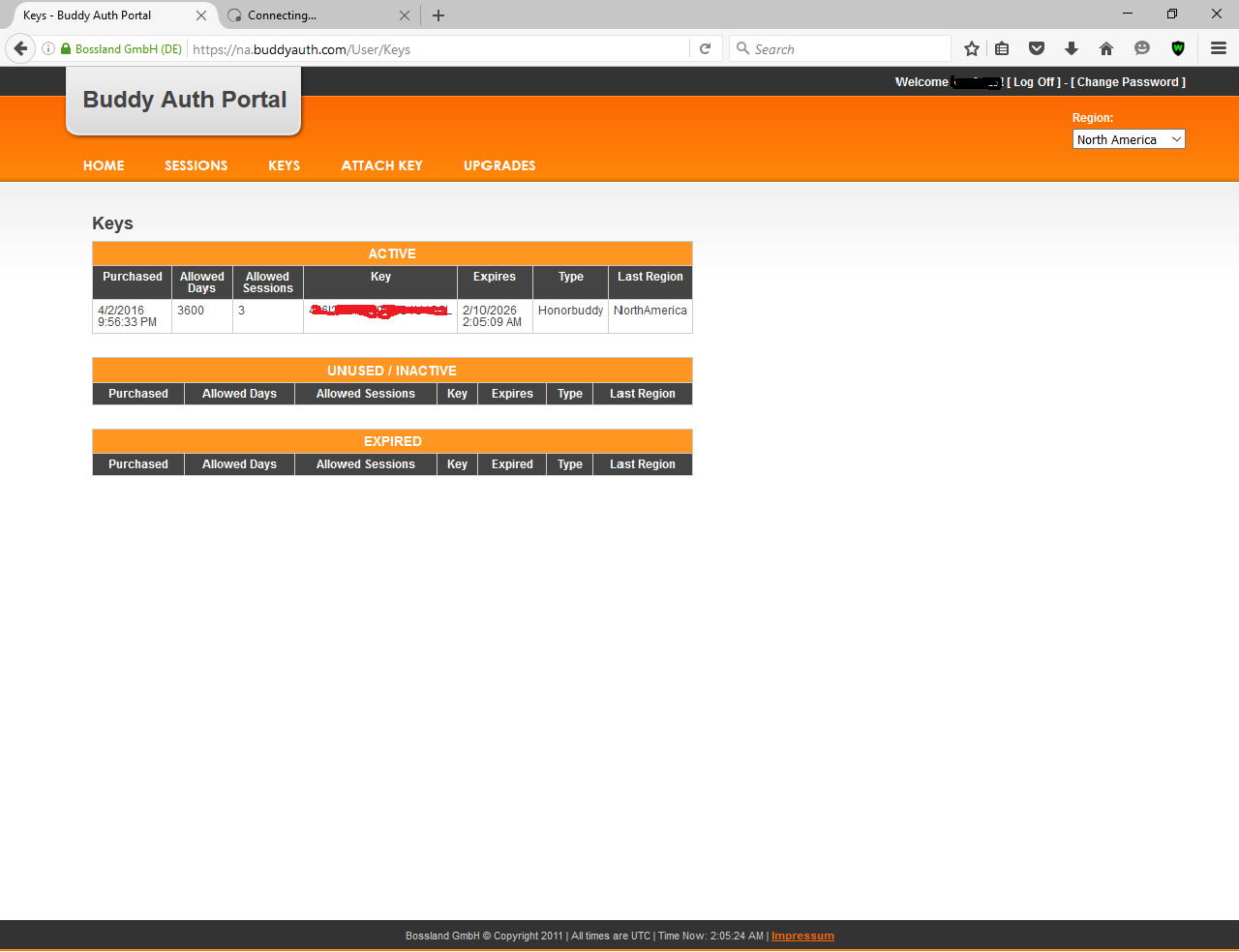Open the green shield extension icon
This screenshot has width=1239, height=952.
click(1178, 48)
